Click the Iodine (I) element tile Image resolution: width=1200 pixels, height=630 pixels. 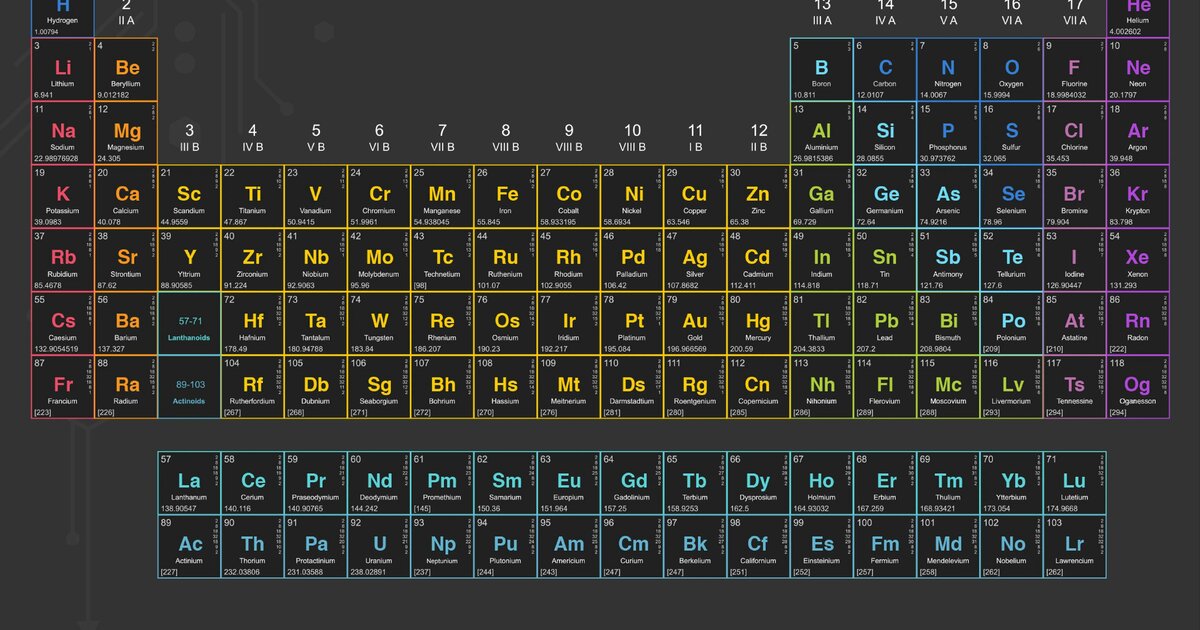tap(1074, 260)
